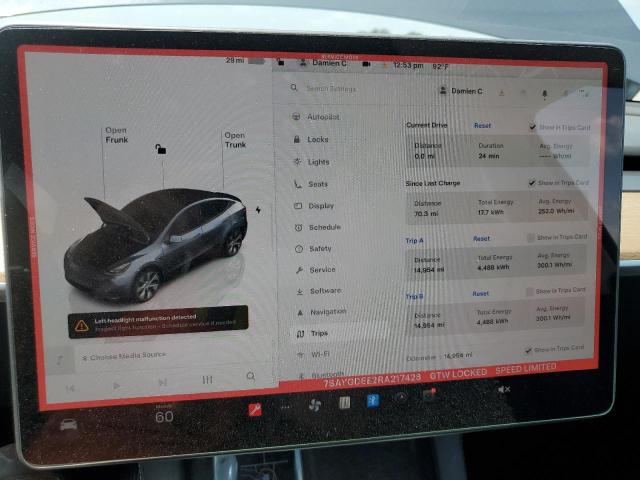This screenshot has height=480, width=640.
Task: Open Navigation settings
Action: click(x=322, y=312)
